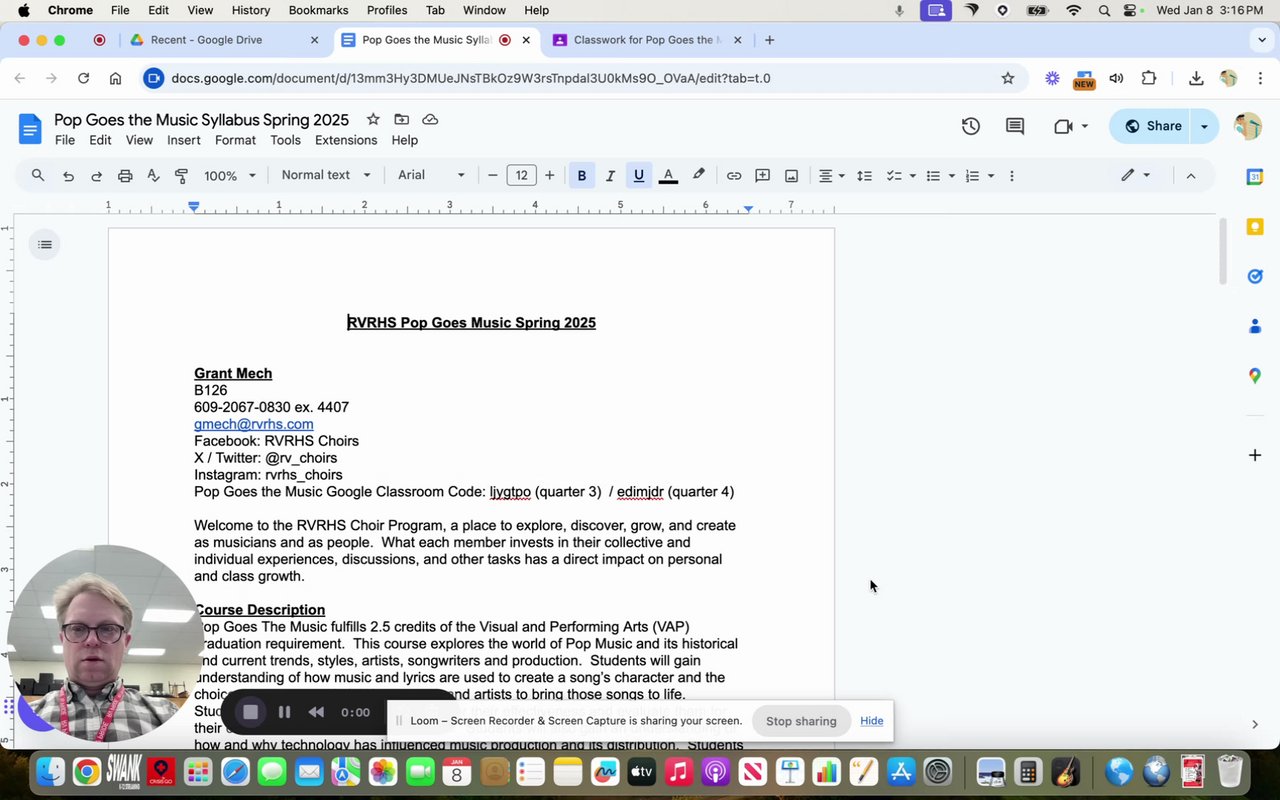Toggle the bulleted list button
The height and width of the screenshot is (800, 1280).
[x=933, y=176]
